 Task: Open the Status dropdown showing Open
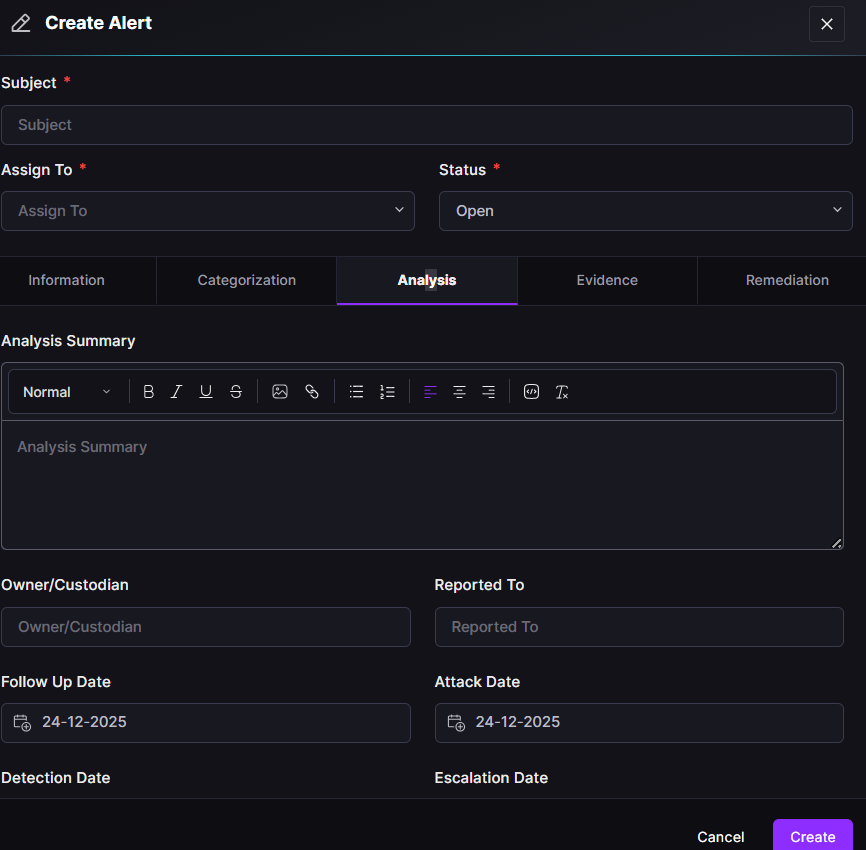pos(645,211)
